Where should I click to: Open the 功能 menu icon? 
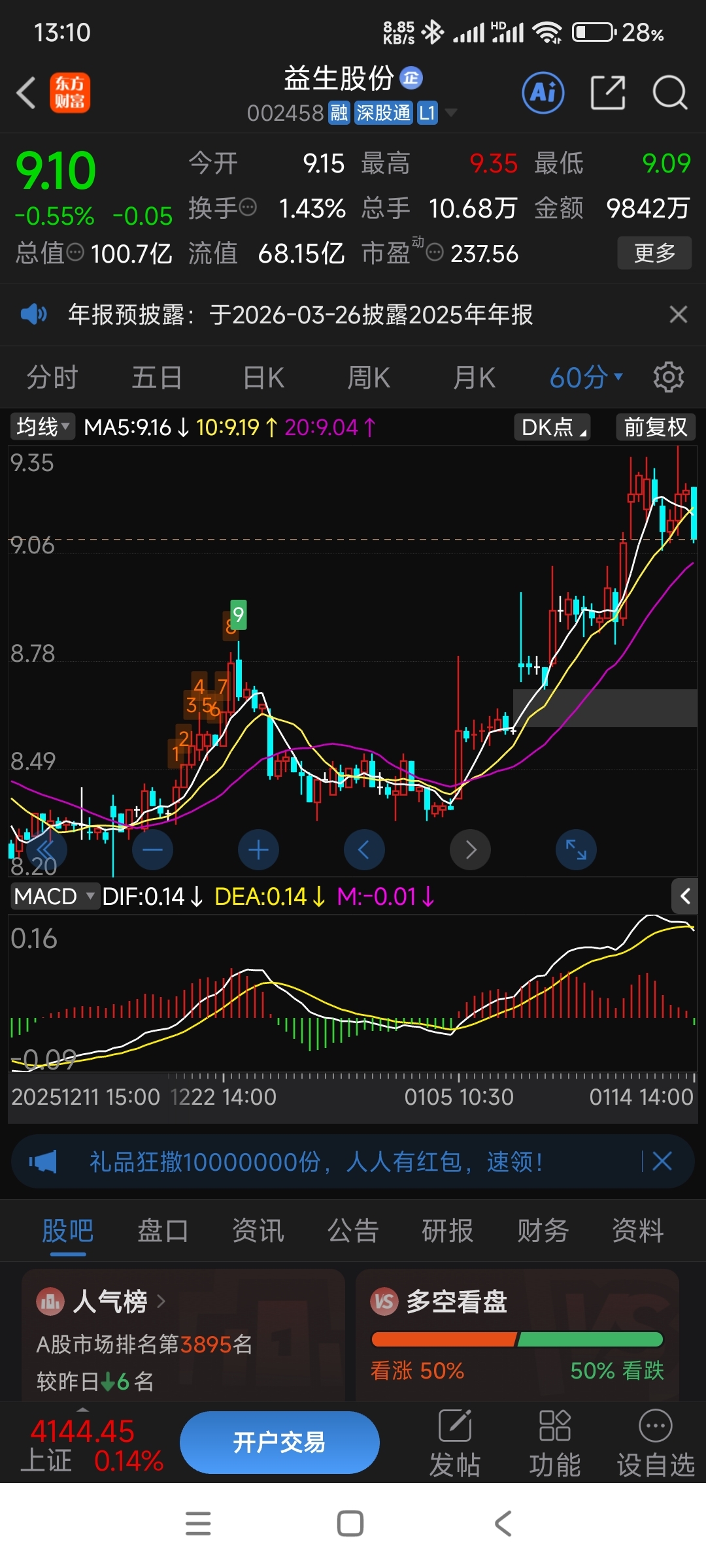[x=555, y=1444]
